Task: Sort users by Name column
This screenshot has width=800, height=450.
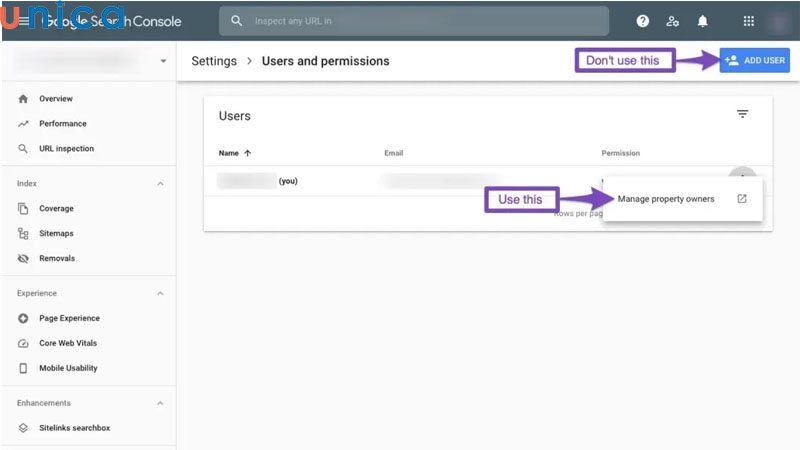Action: click(235, 153)
